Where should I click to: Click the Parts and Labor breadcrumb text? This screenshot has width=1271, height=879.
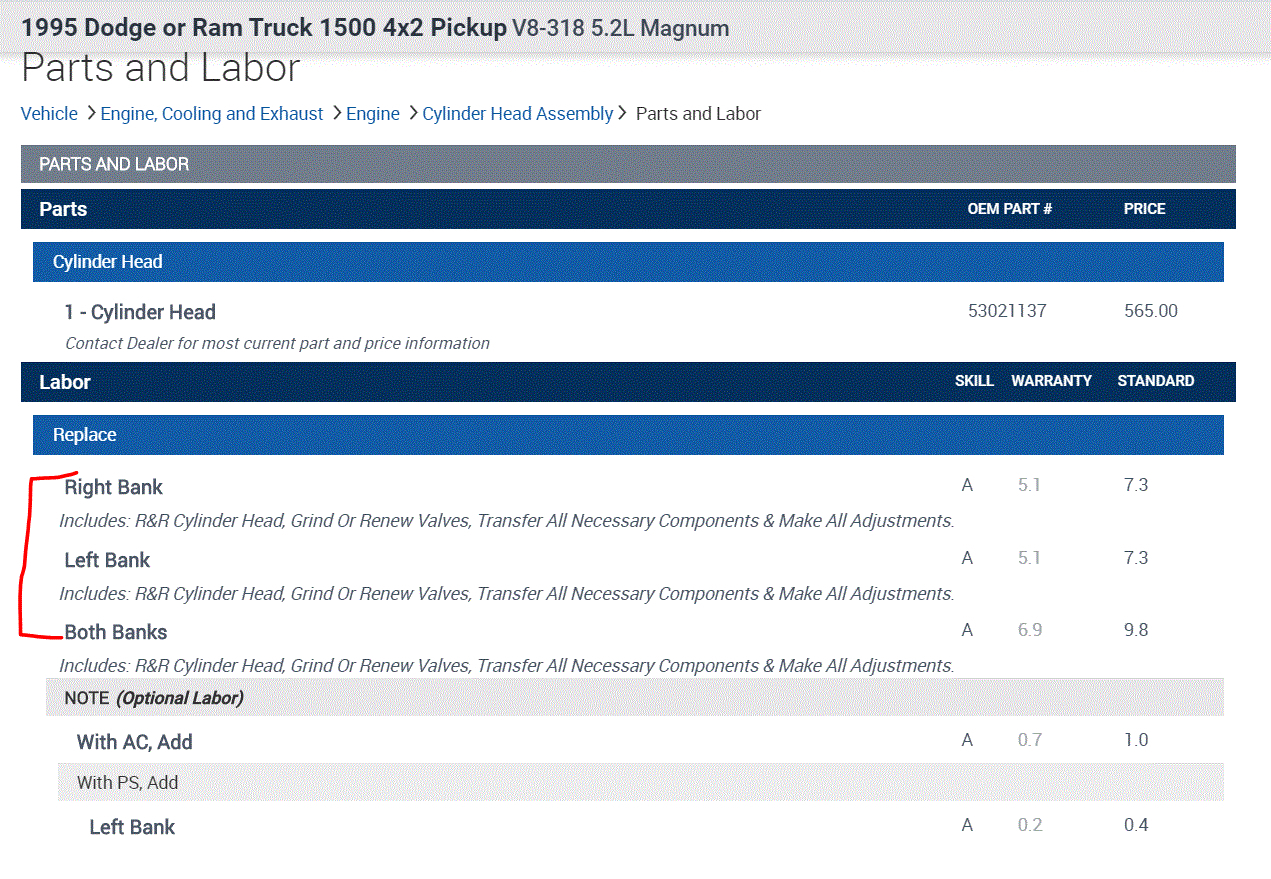coord(698,114)
